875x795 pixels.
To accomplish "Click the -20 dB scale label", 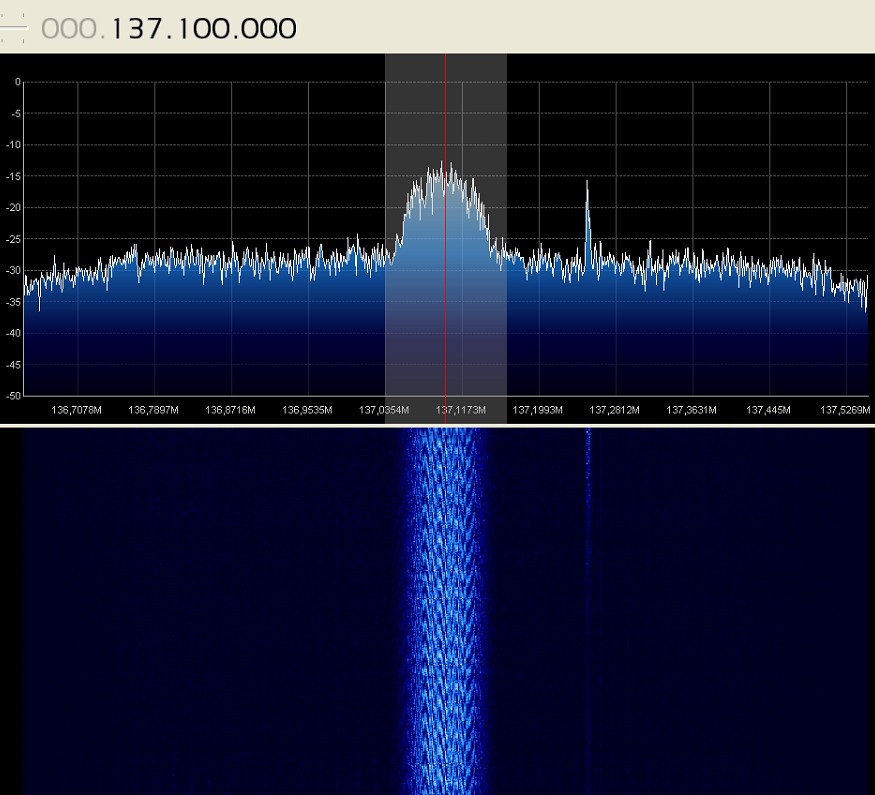I will [x=13, y=208].
